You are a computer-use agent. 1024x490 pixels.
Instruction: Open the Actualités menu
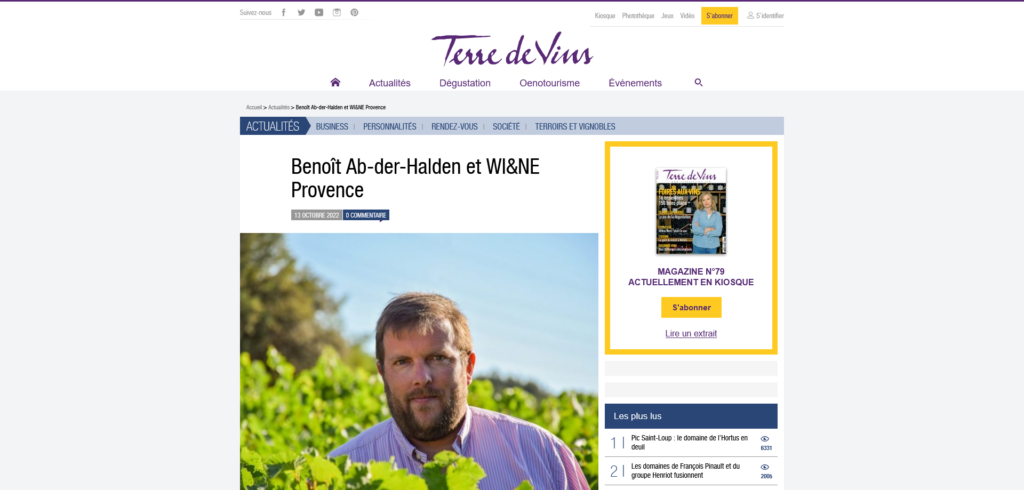(x=389, y=83)
